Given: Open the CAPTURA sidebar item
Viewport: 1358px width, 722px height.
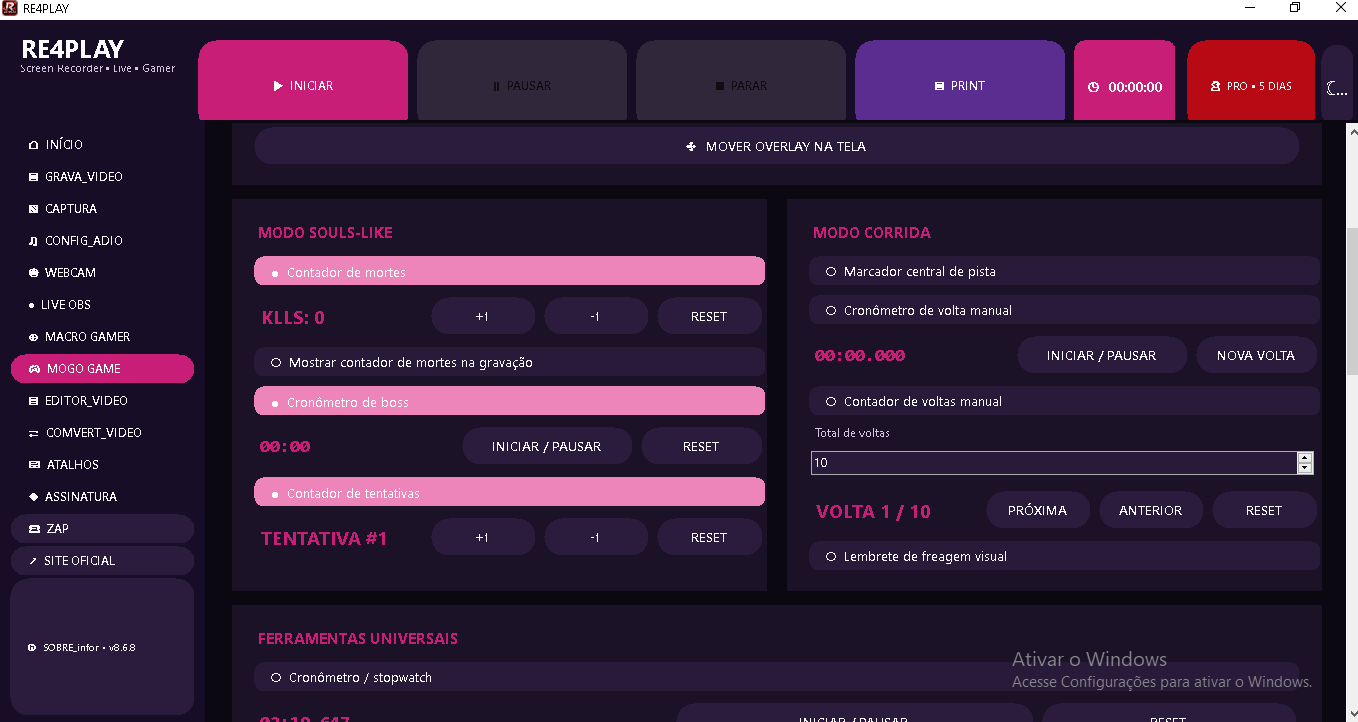Looking at the screenshot, I should [x=102, y=209].
